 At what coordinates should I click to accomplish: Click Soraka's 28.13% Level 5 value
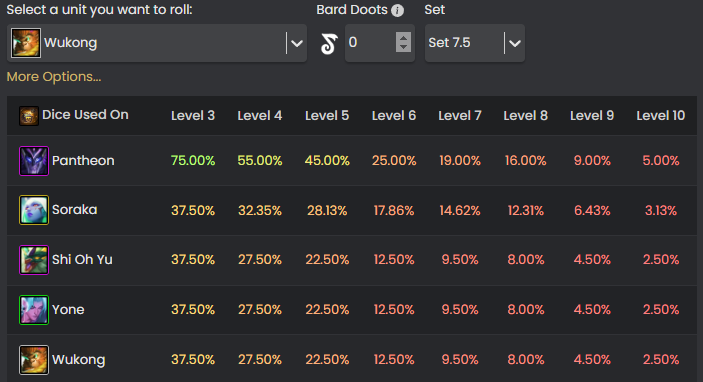[327, 210]
